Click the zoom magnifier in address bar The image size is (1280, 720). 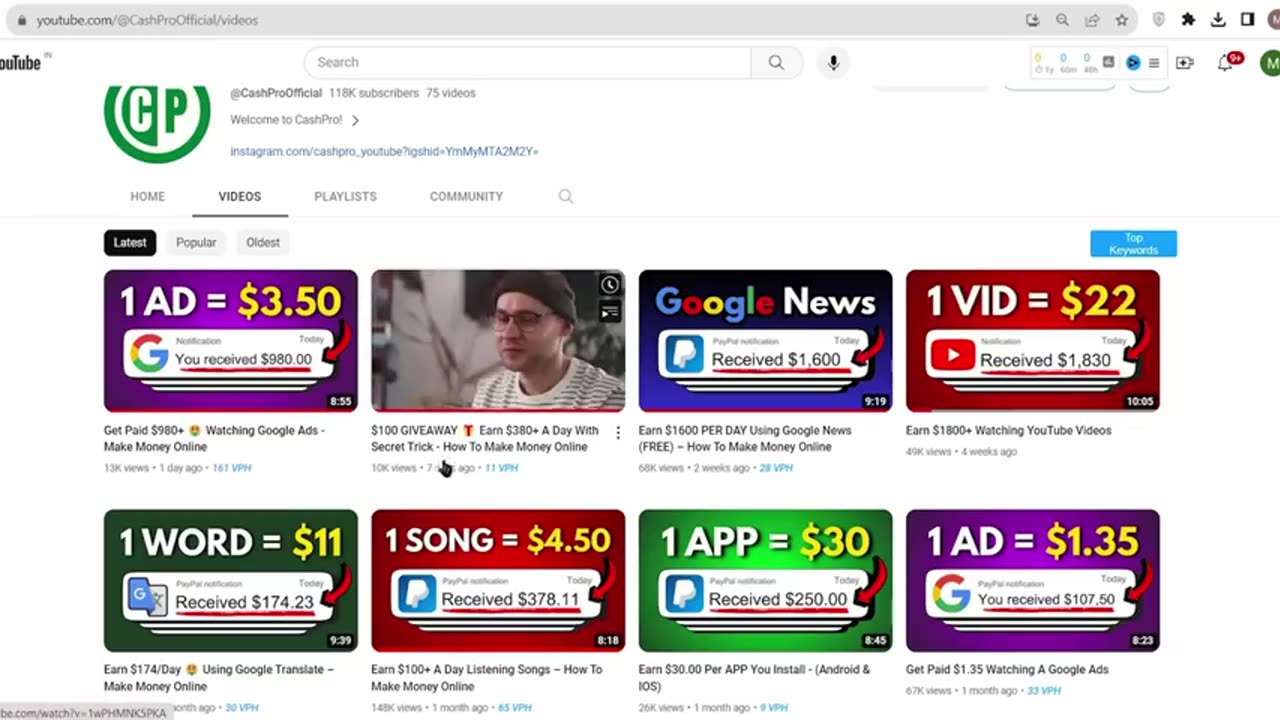(1062, 20)
